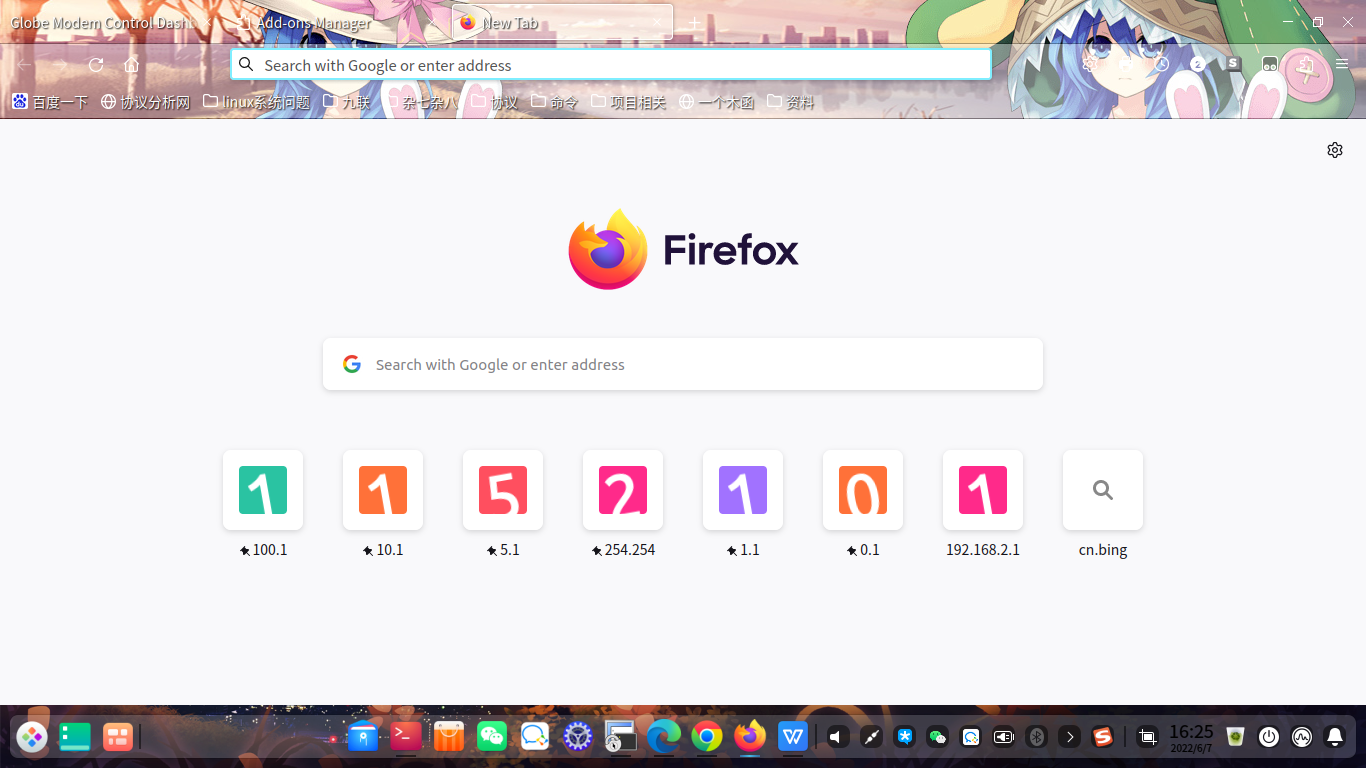Expand the hidden tray icons arrow
This screenshot has width=1366, height=768.
click(x=1069, y=737)
